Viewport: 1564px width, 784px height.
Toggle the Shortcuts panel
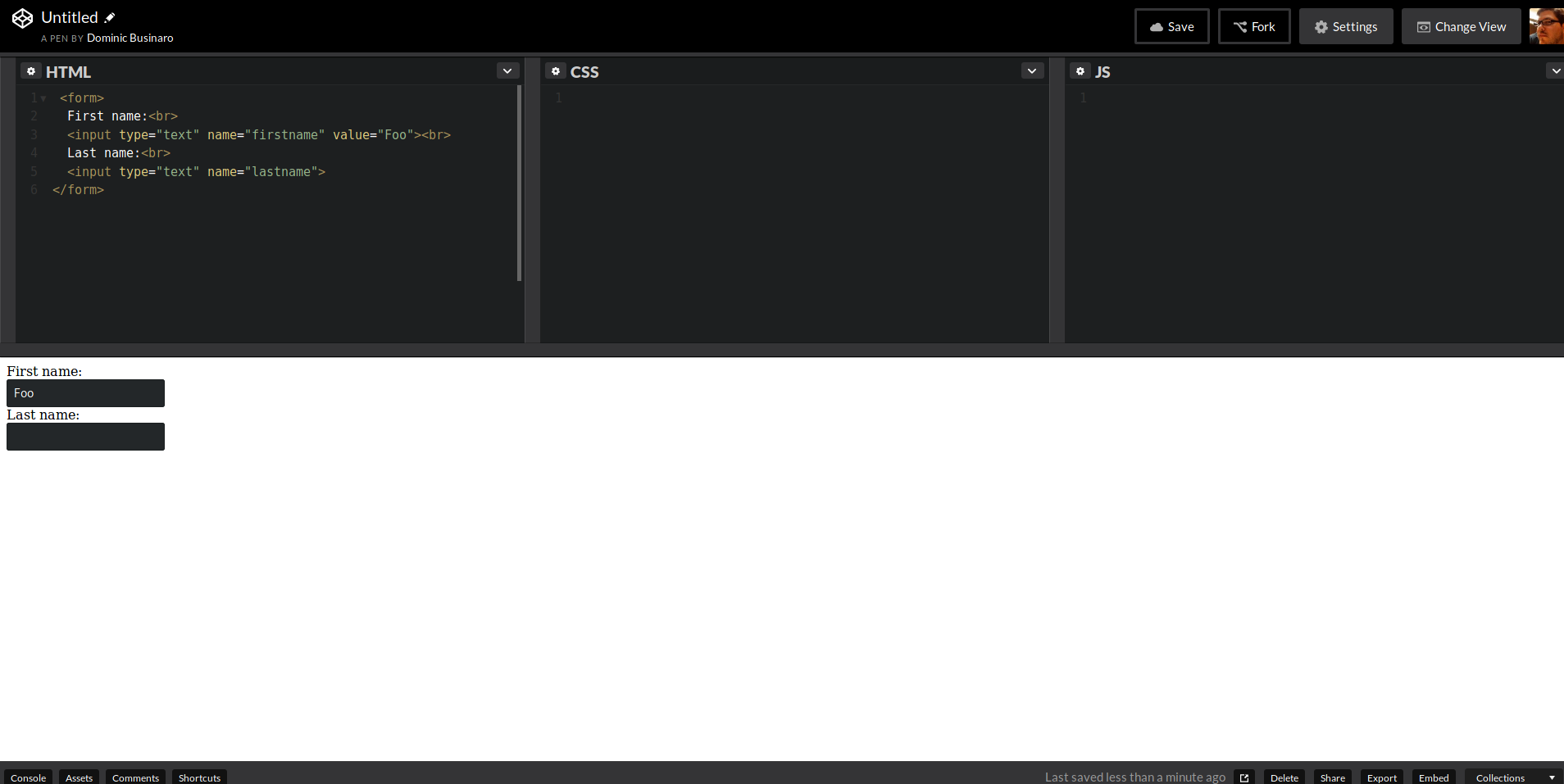pos(198,777)
